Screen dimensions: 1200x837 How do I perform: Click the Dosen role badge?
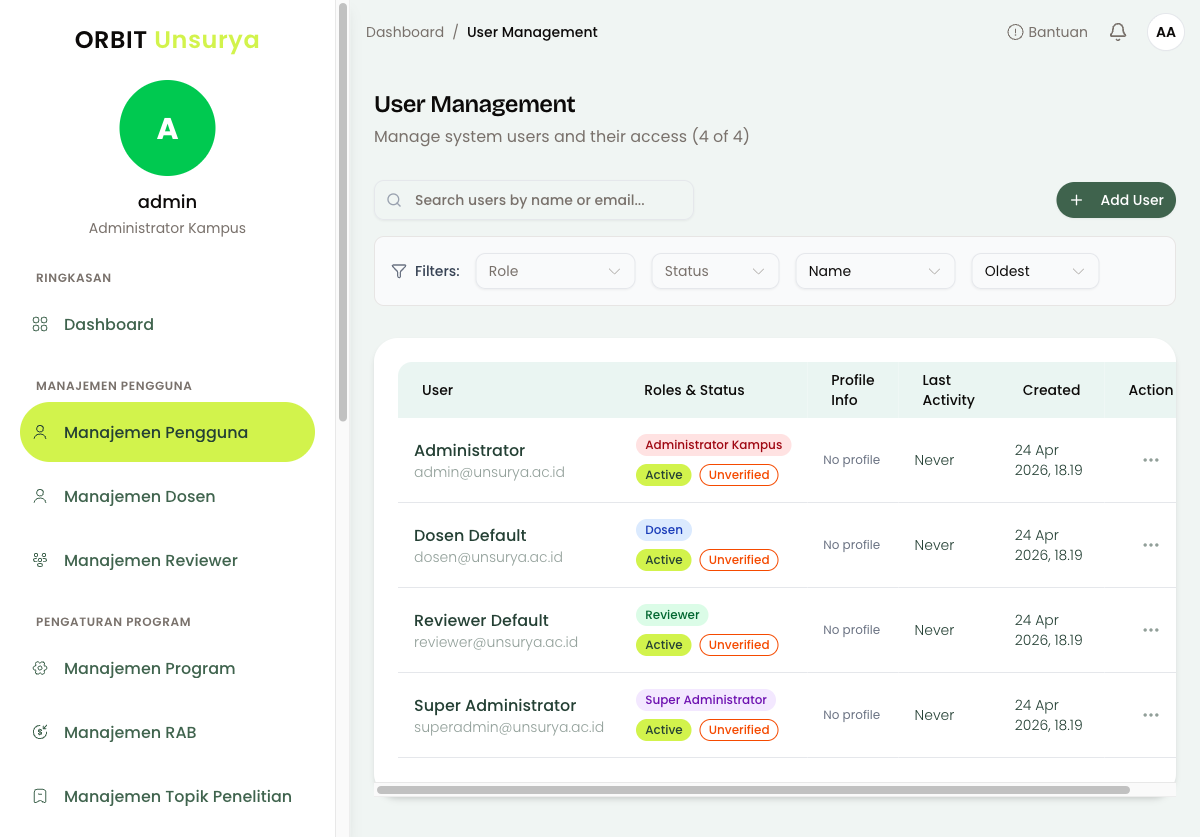(x=664, y=530)
